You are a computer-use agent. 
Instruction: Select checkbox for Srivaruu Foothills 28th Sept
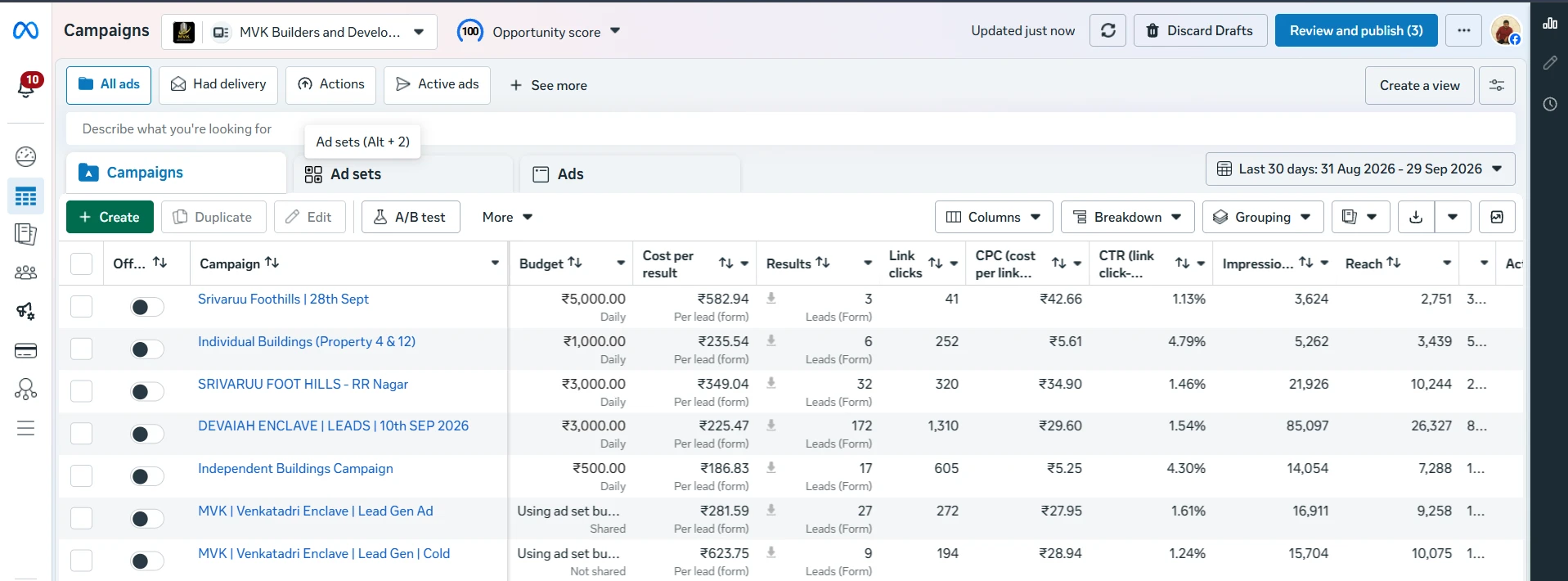tap(81, 306)
